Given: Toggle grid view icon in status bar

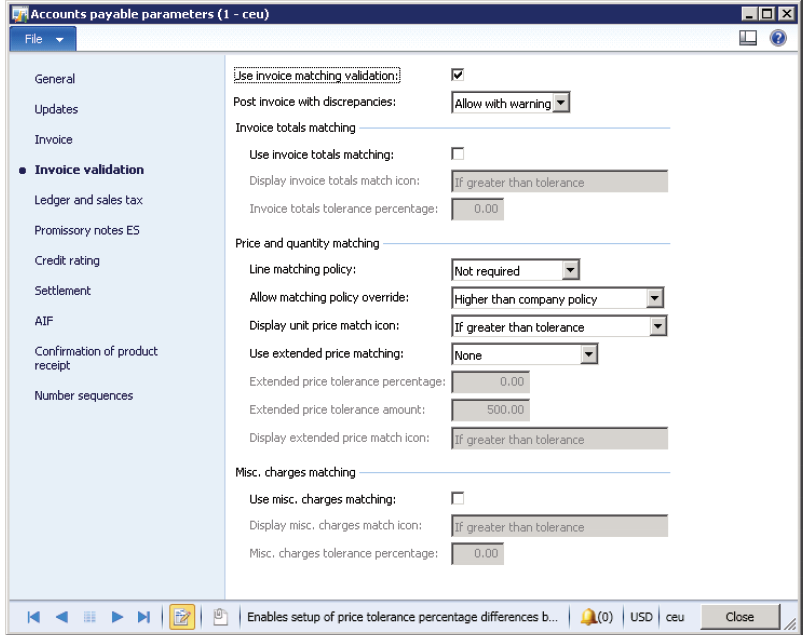Looking at the screenshot, I should [x=89, y=617].
